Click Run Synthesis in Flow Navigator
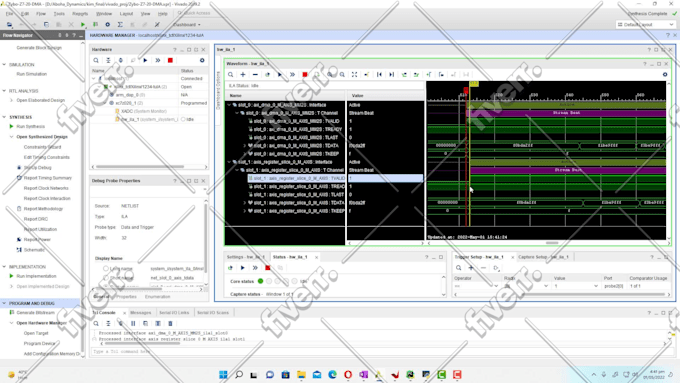 [x=30, y=127]
